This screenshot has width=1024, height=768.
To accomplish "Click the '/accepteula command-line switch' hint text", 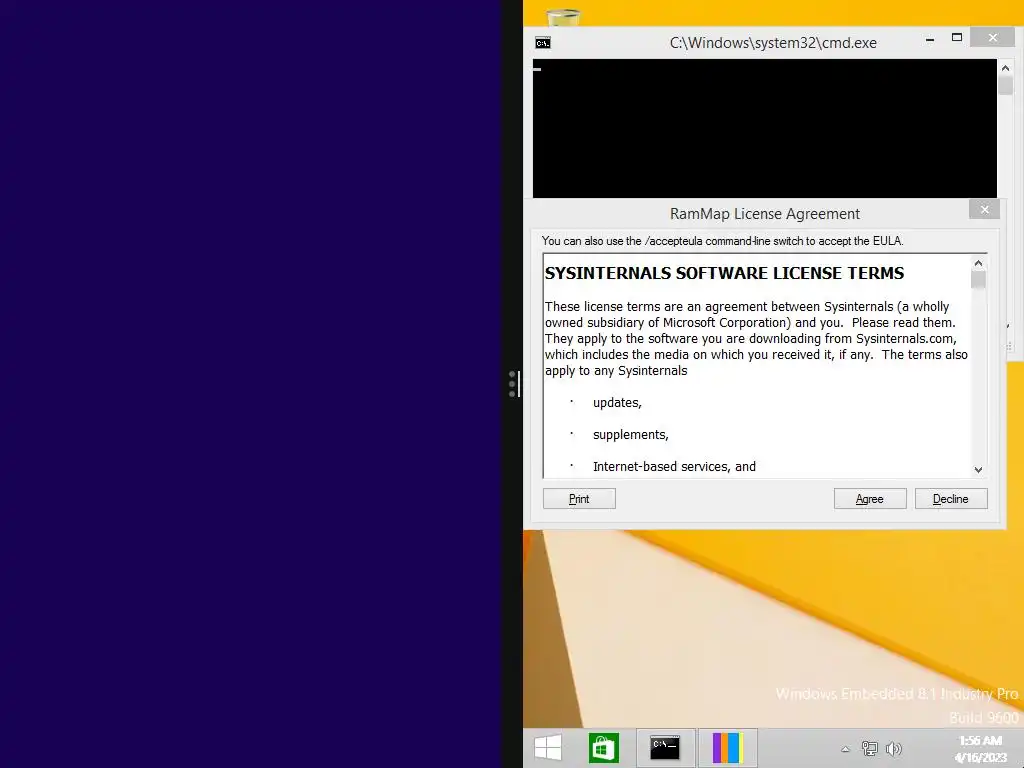I will [722, 241].
